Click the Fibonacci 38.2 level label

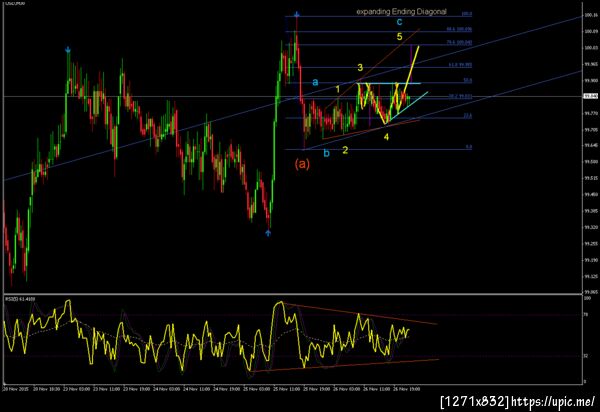coord(460,97)
